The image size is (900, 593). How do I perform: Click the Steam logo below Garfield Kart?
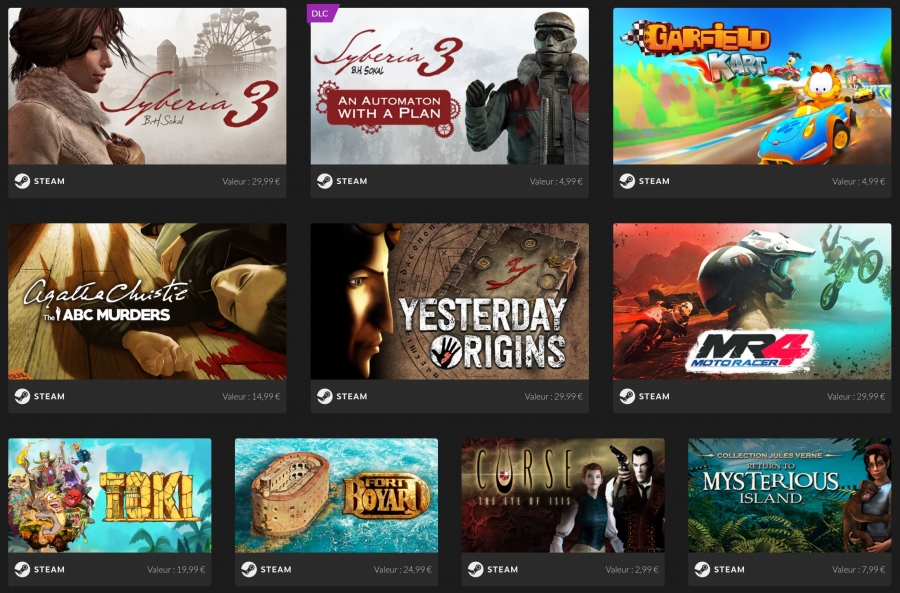point(627,181)
